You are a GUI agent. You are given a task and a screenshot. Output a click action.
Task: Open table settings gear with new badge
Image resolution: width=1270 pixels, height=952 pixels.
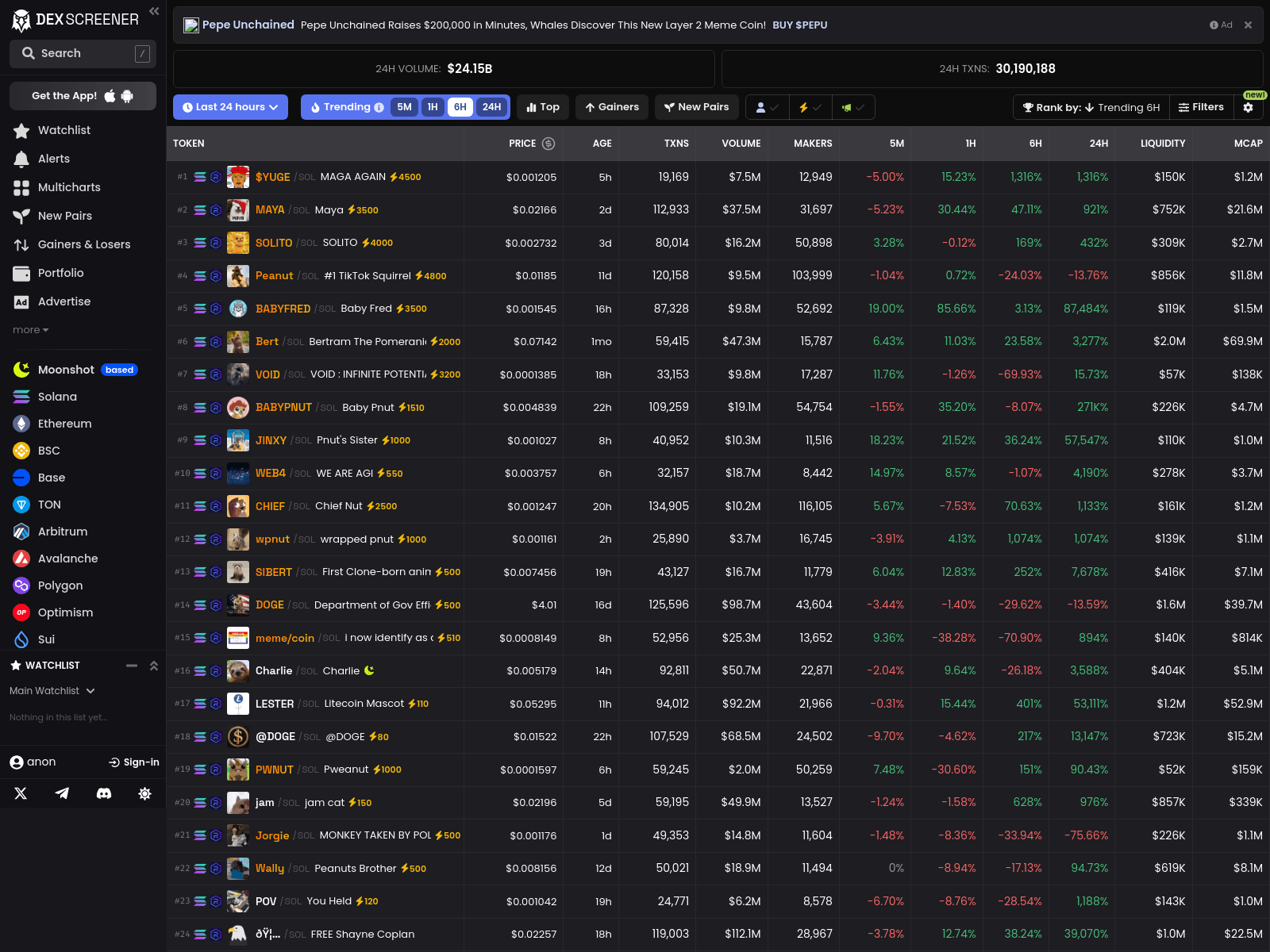pyautogui.click(x=1249, y=107)
